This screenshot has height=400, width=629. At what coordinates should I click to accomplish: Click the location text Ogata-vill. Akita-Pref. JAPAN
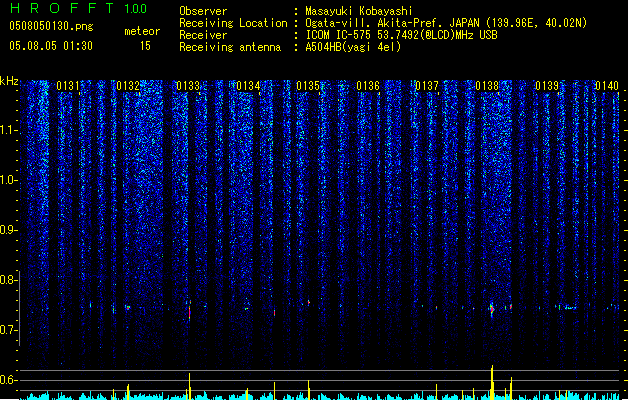point(392,23)
